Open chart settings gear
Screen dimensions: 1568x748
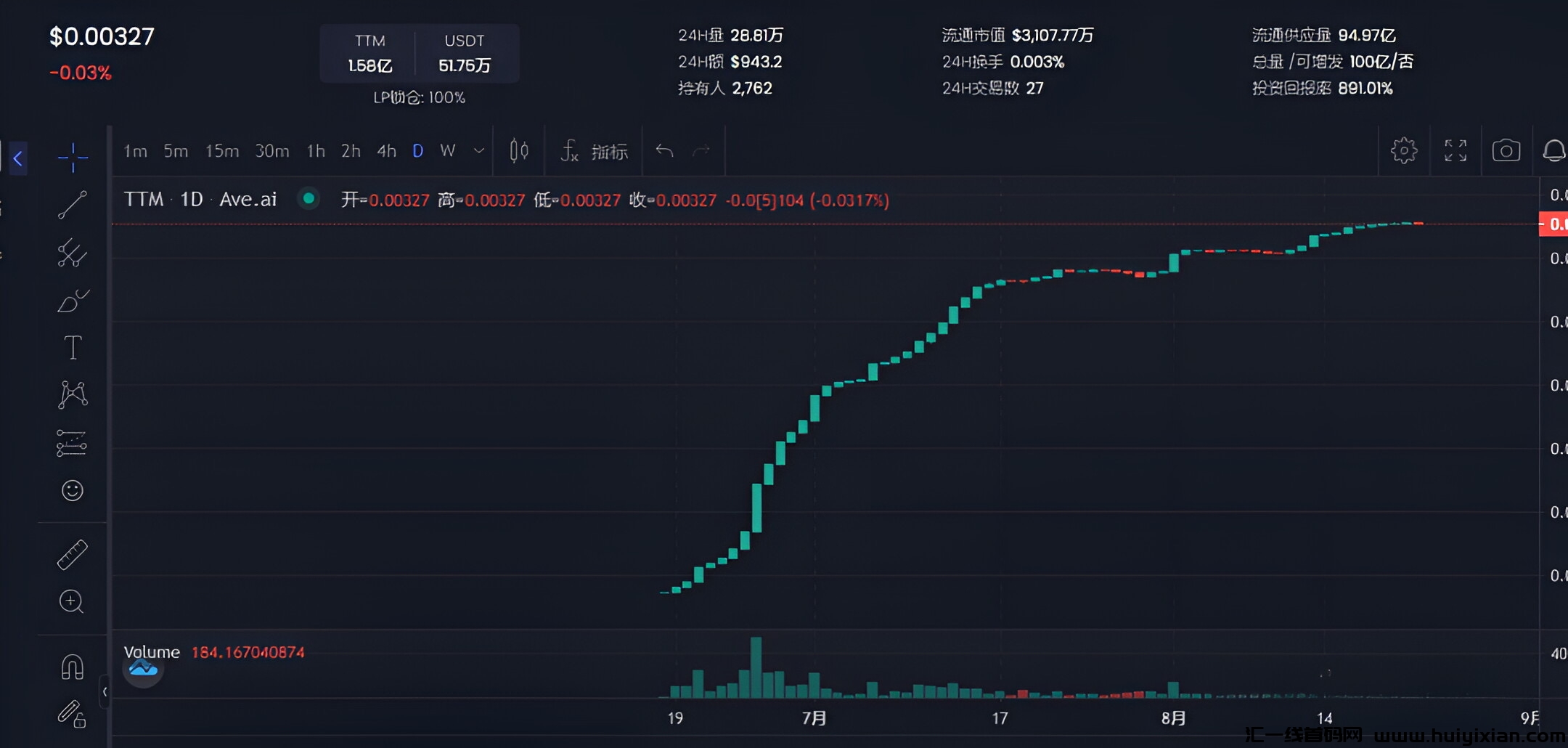pyautogui.click(x=1403, y=151)
